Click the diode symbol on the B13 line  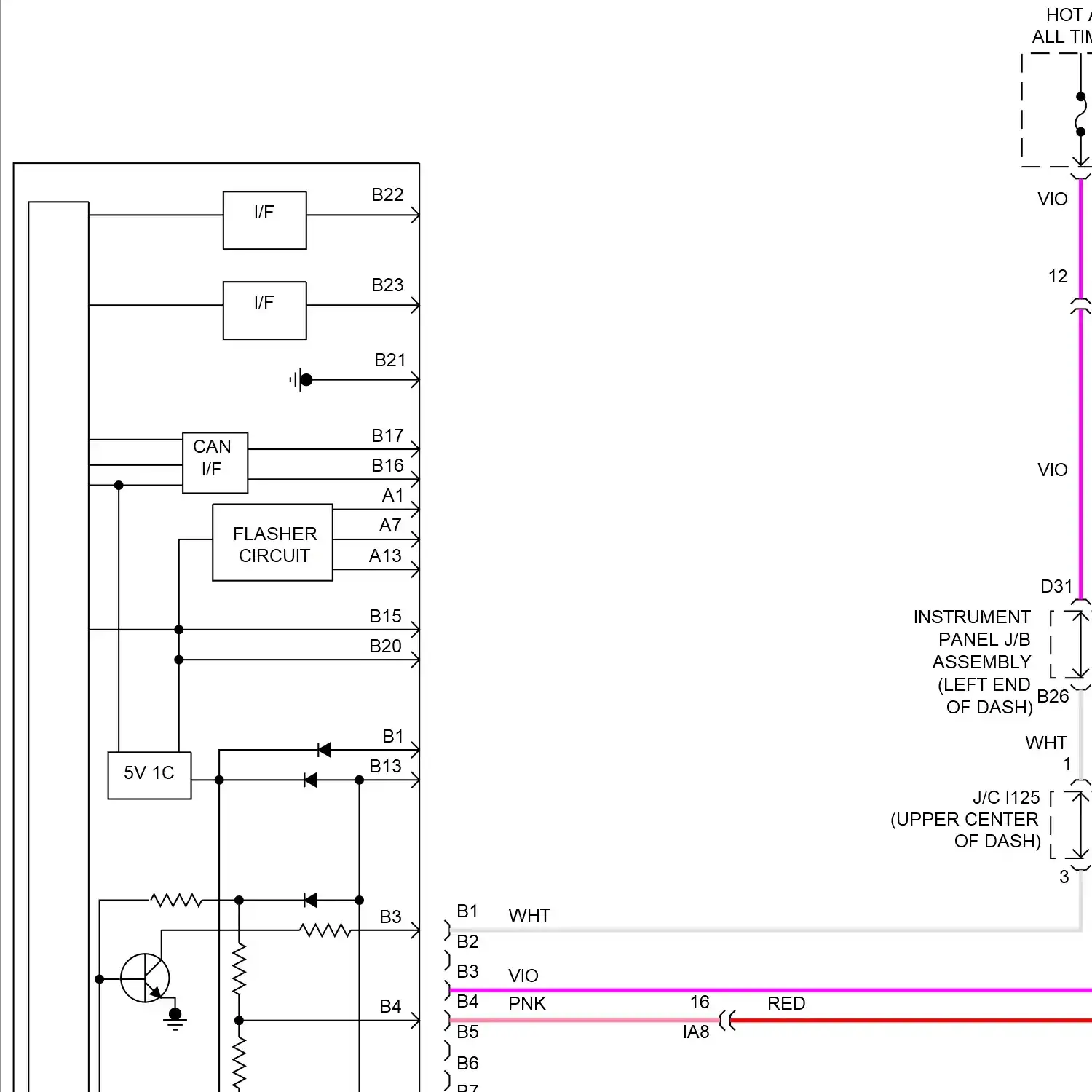point(310,780)
